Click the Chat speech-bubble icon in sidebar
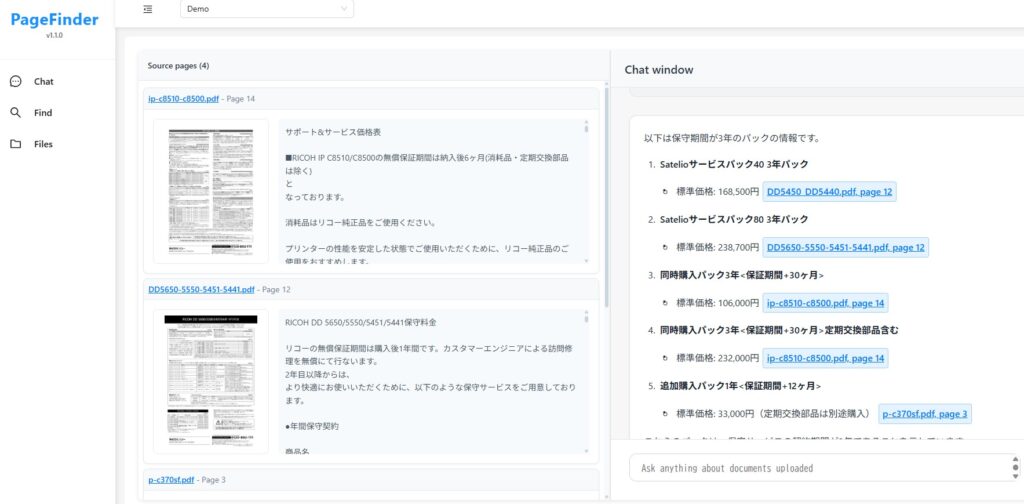Viewport: 1024px width, 504px height. [x=15, y=82]
